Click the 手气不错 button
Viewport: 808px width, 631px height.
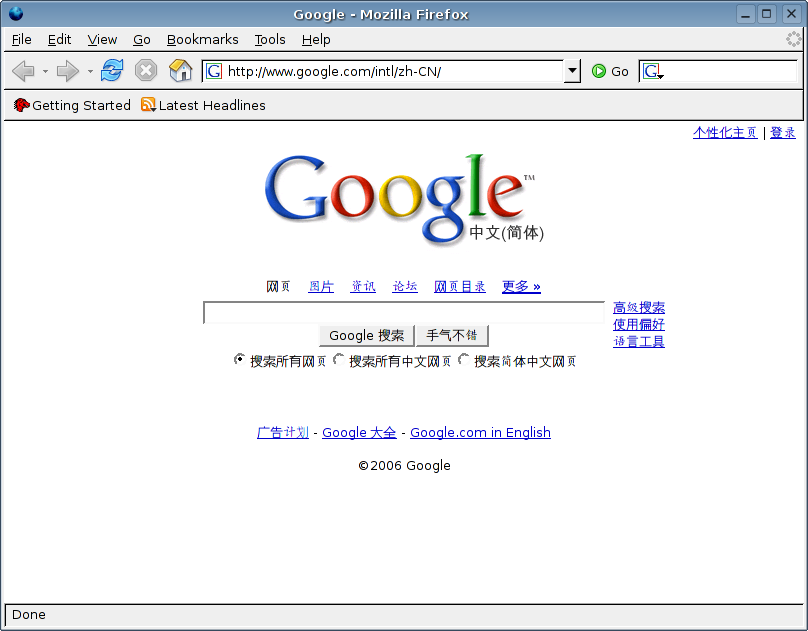click(451, 336)
